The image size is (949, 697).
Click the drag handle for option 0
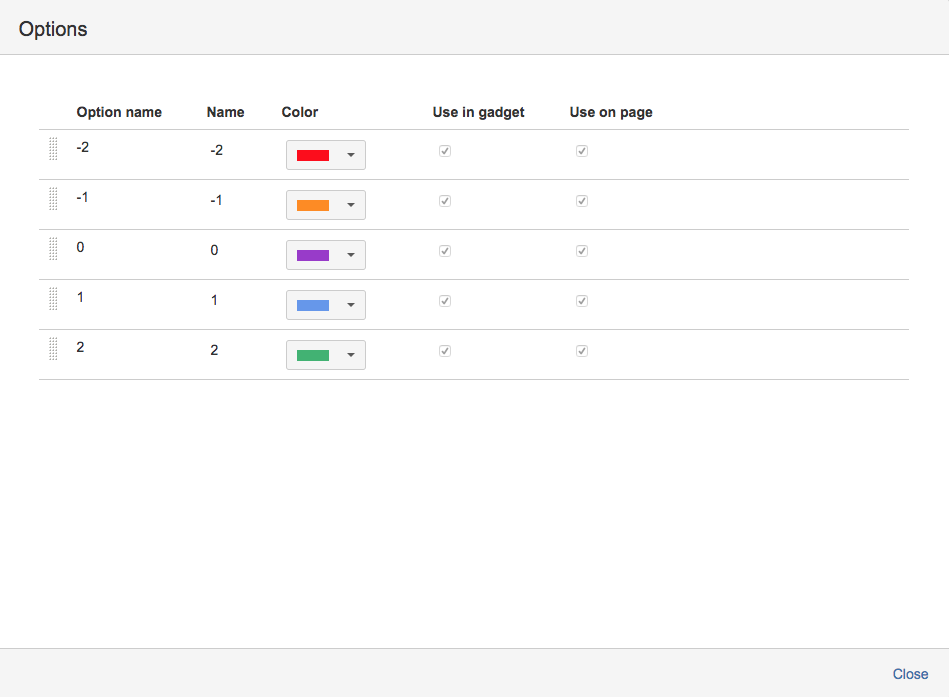(x=53, y=248)
